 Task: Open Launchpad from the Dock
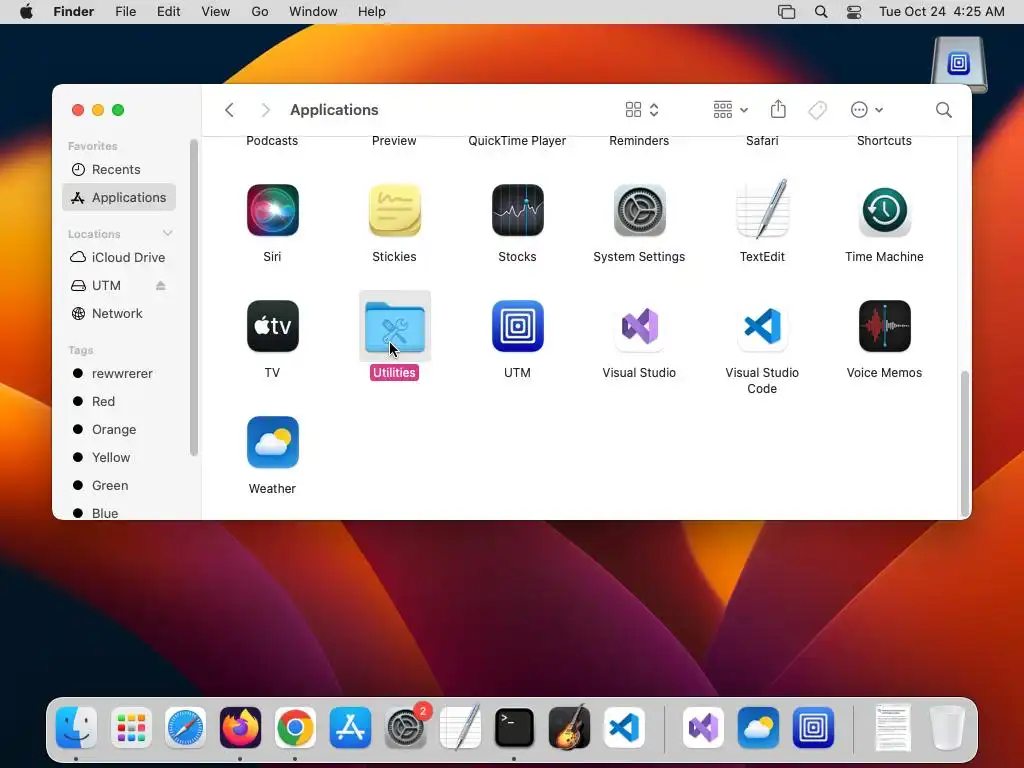(x=131, y=728)
